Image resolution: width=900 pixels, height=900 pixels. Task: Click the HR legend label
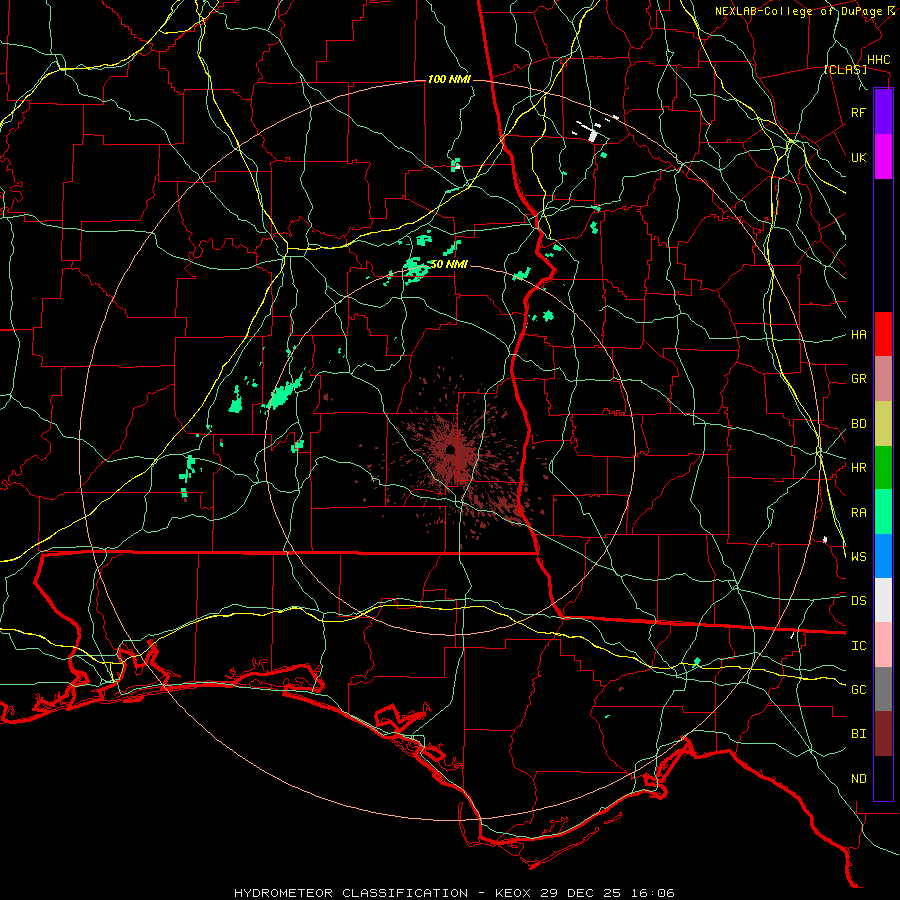pos(858,468)
